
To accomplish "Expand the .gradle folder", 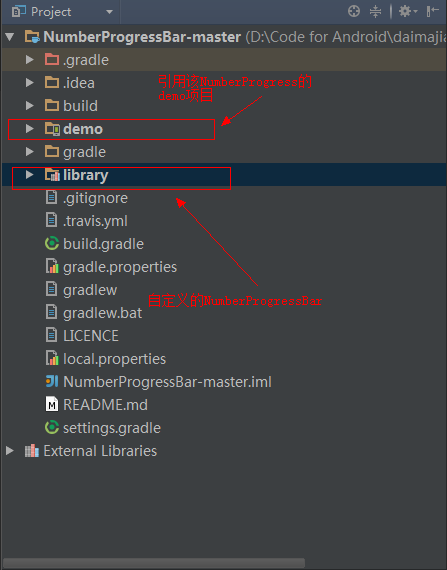I will [29, 60].
